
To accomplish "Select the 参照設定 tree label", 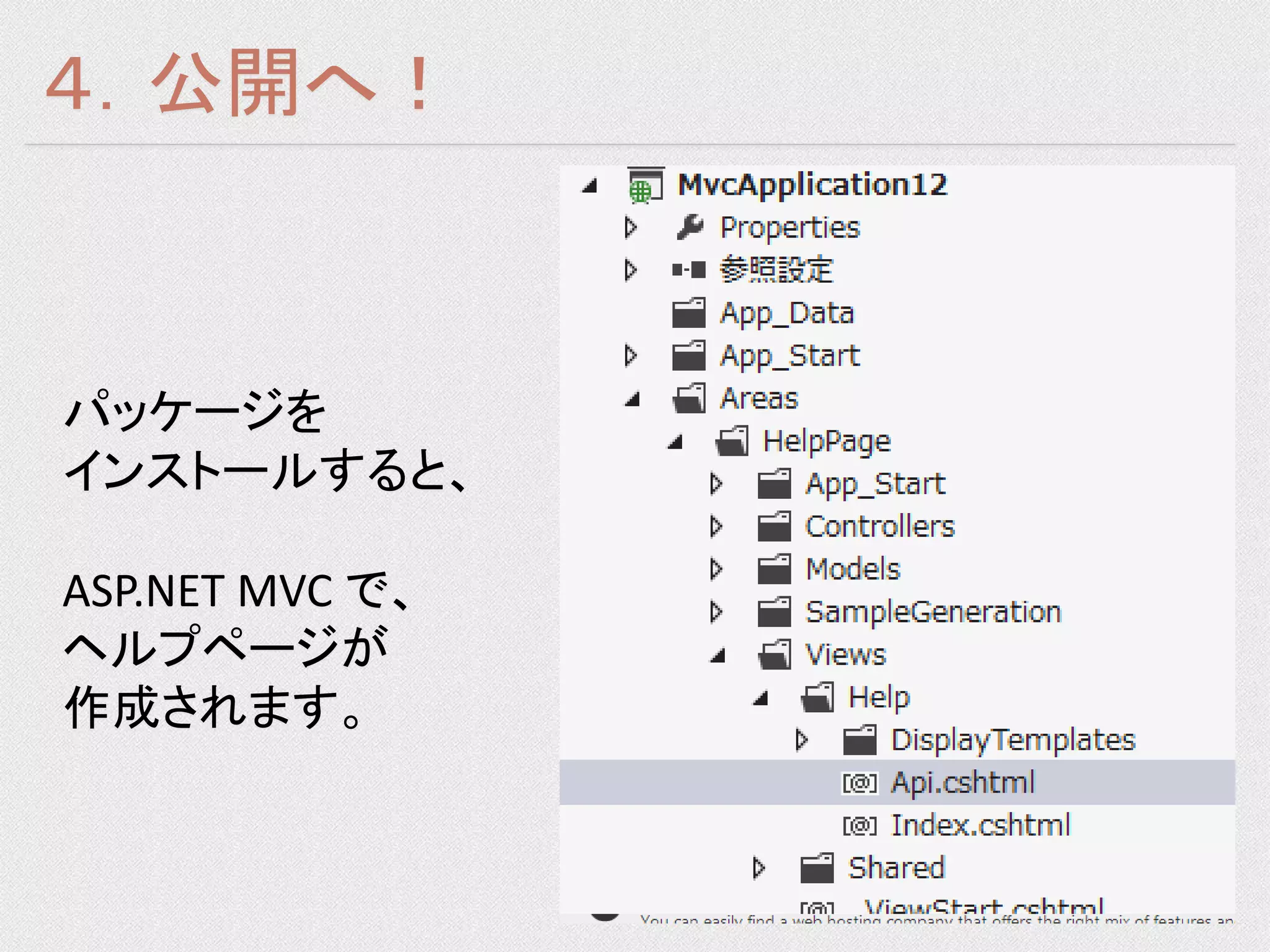I will point(776,270).
